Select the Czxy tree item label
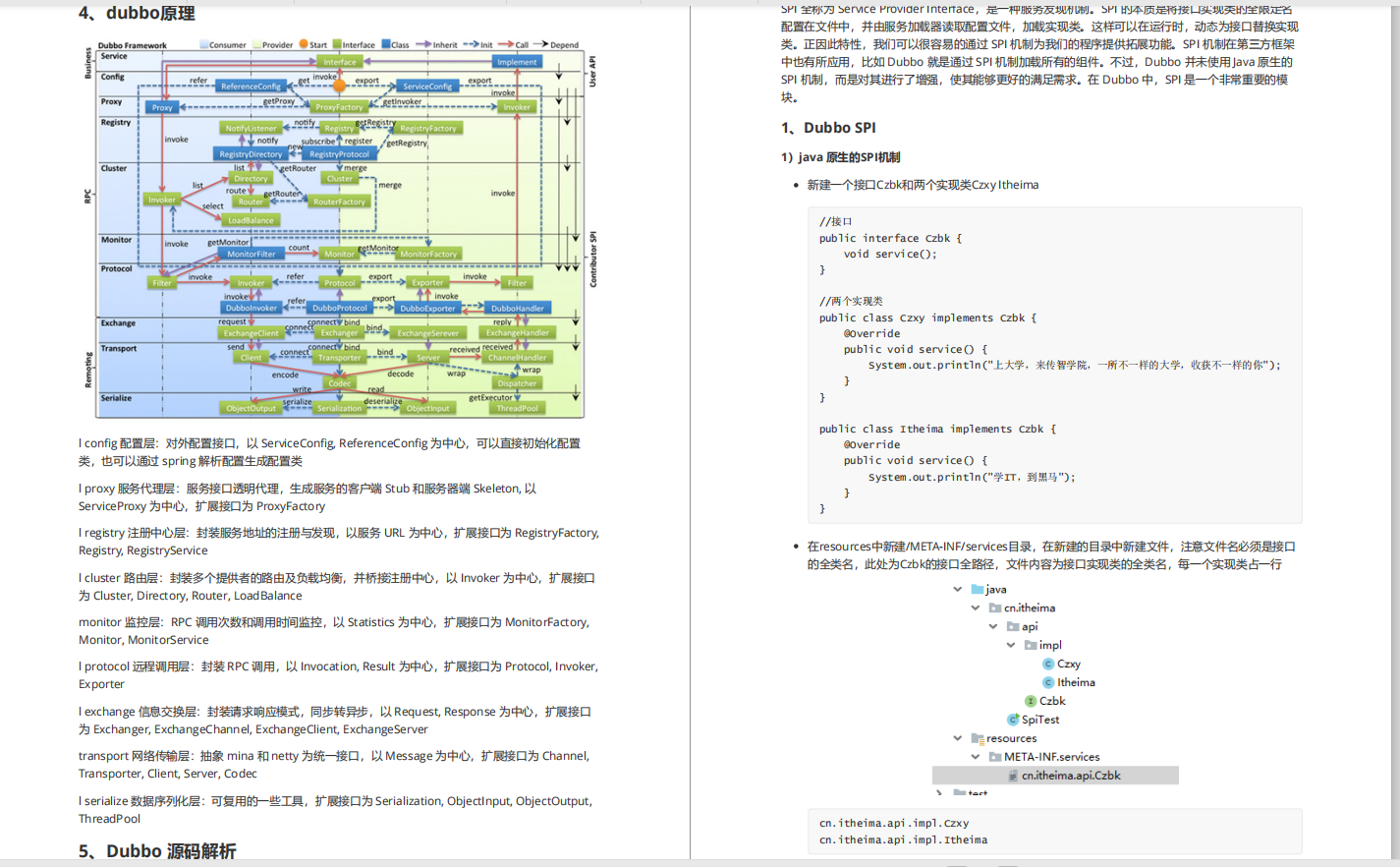The height and width of the screenshot is (867, 1400). pos(1069,665)
